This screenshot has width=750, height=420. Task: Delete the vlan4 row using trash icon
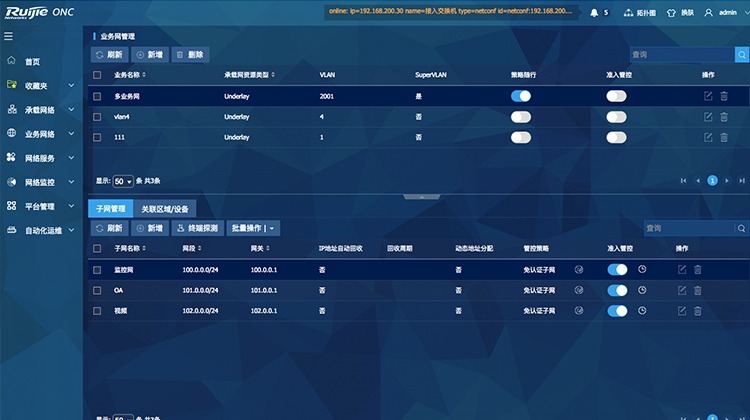click(x=724, y=116)
